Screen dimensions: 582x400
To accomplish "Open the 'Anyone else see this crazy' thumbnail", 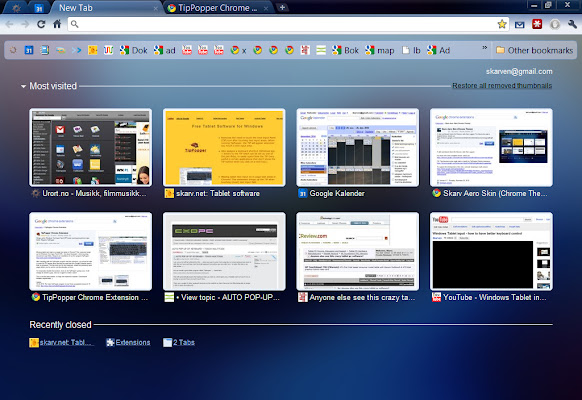I will [x=357, y=251].
